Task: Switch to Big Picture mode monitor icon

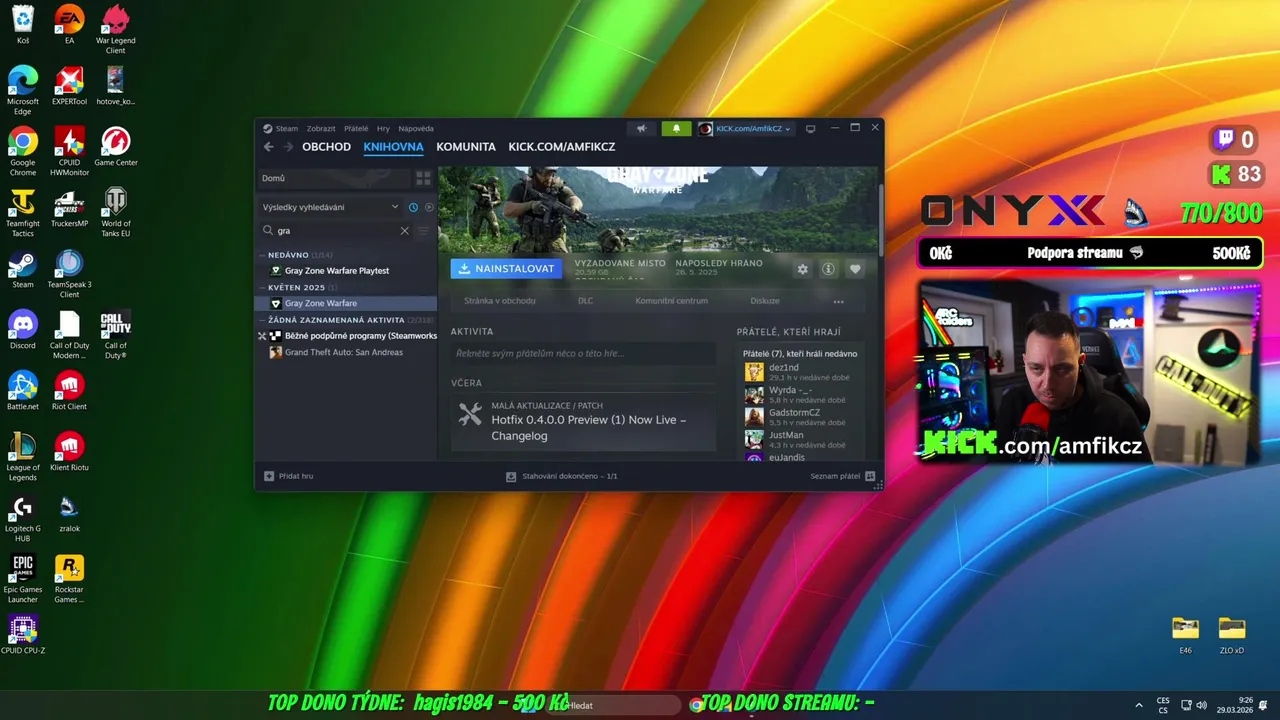Action: (x=811, y=128)
